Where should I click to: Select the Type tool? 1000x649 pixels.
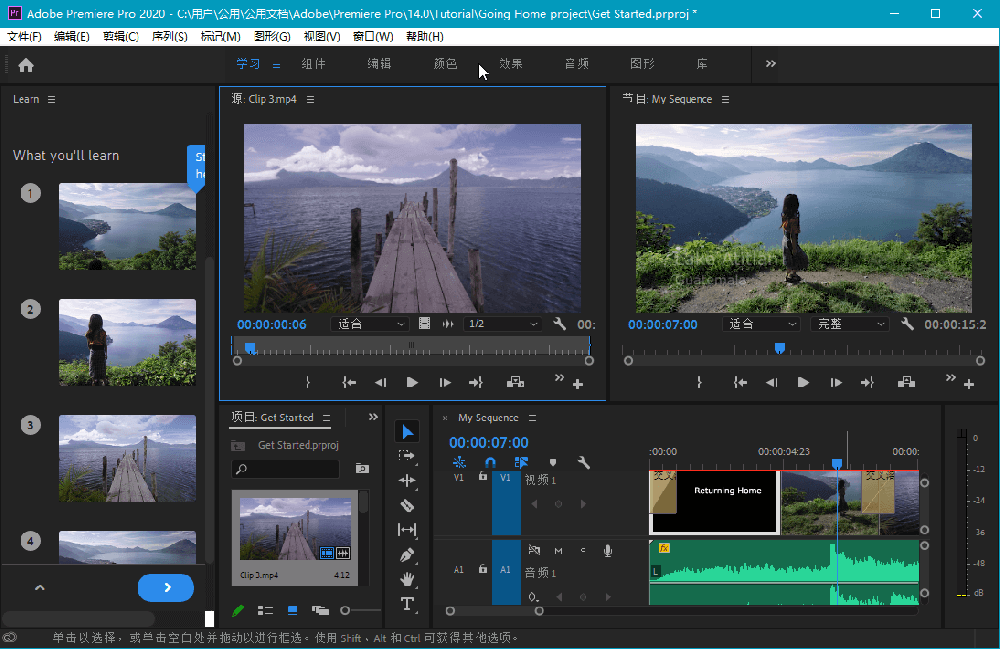coord(407,603)
